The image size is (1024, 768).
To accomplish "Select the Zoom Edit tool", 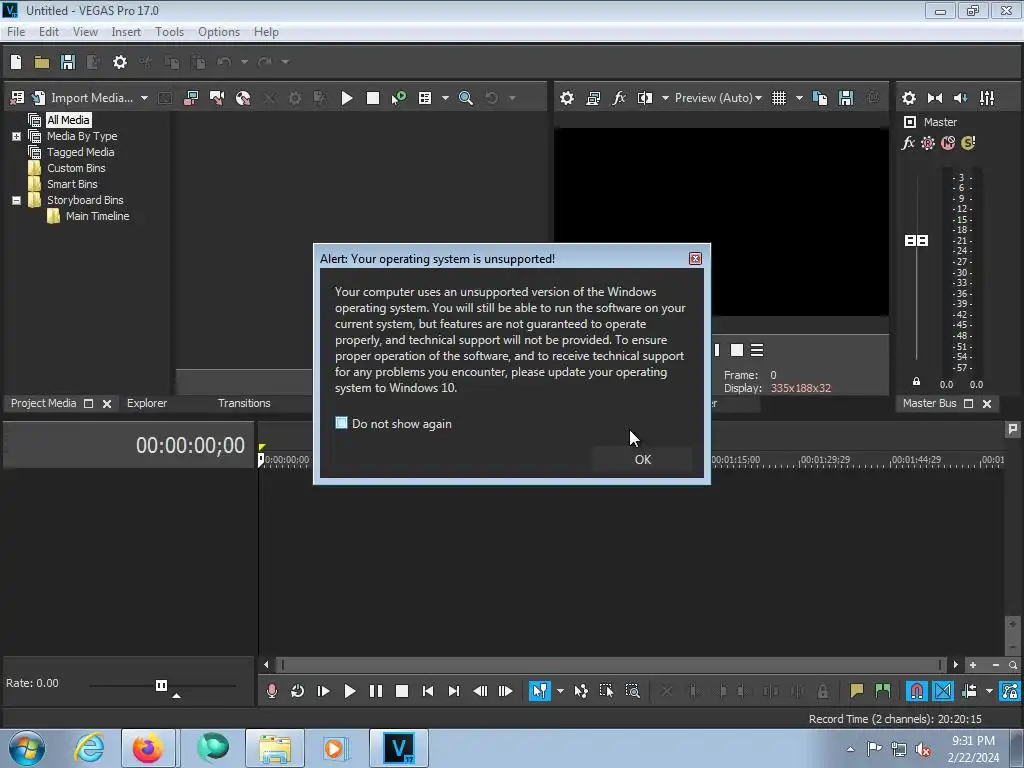I will [632, 691].
